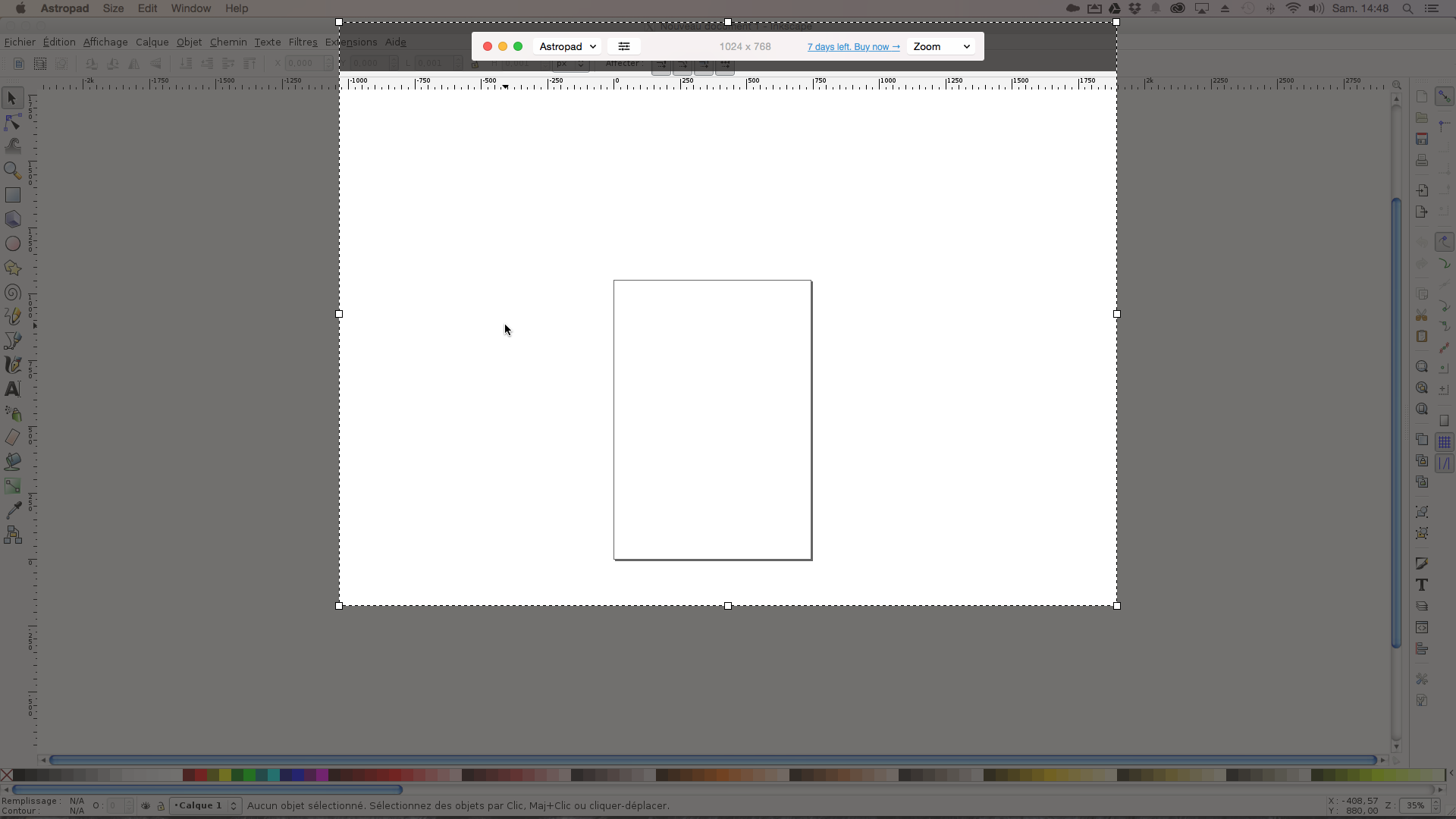Toggle current layer lock icon
The image size is (1456, 819).
[x=161, y=806]
